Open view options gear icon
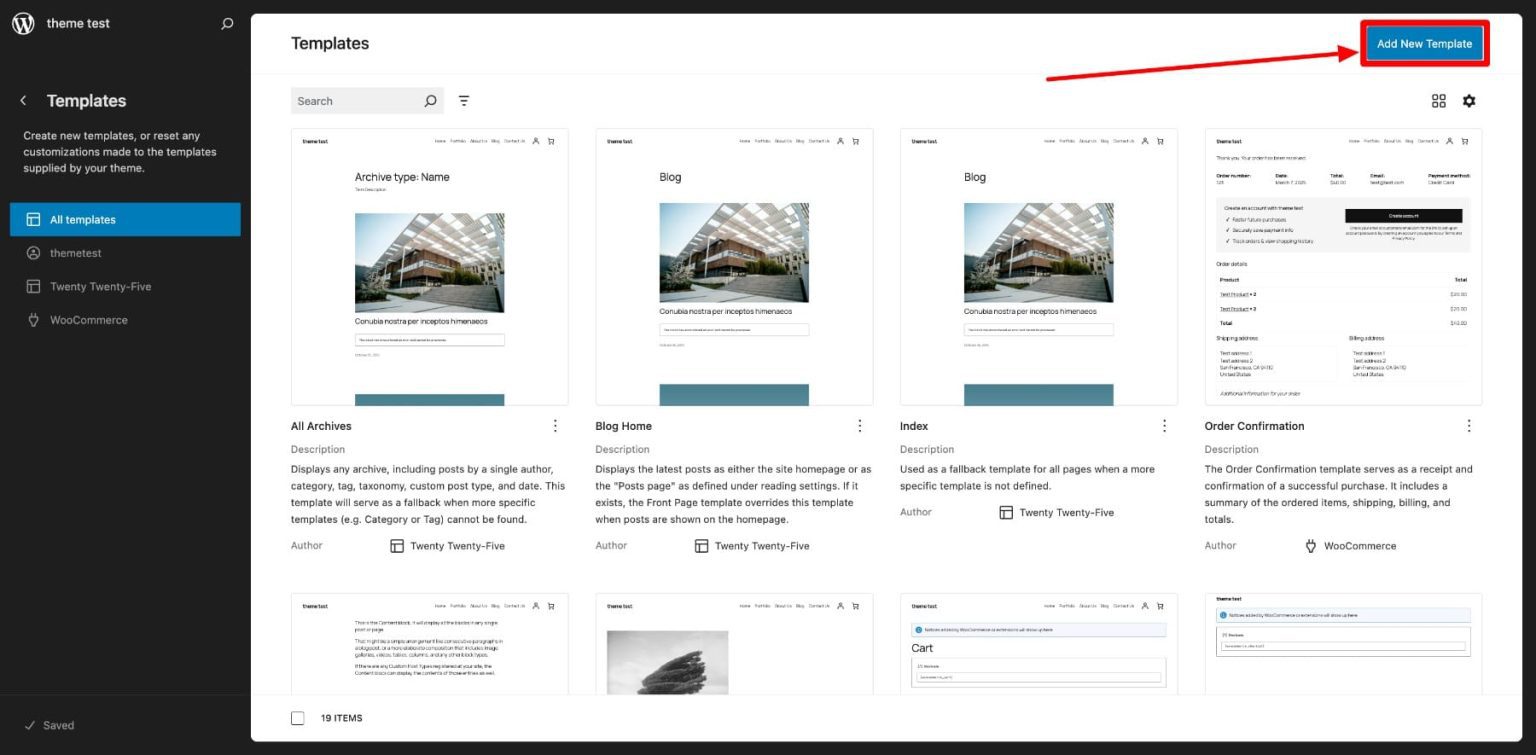The image size is (1536, 755). pyautogui.click(x=1469, y=101)
